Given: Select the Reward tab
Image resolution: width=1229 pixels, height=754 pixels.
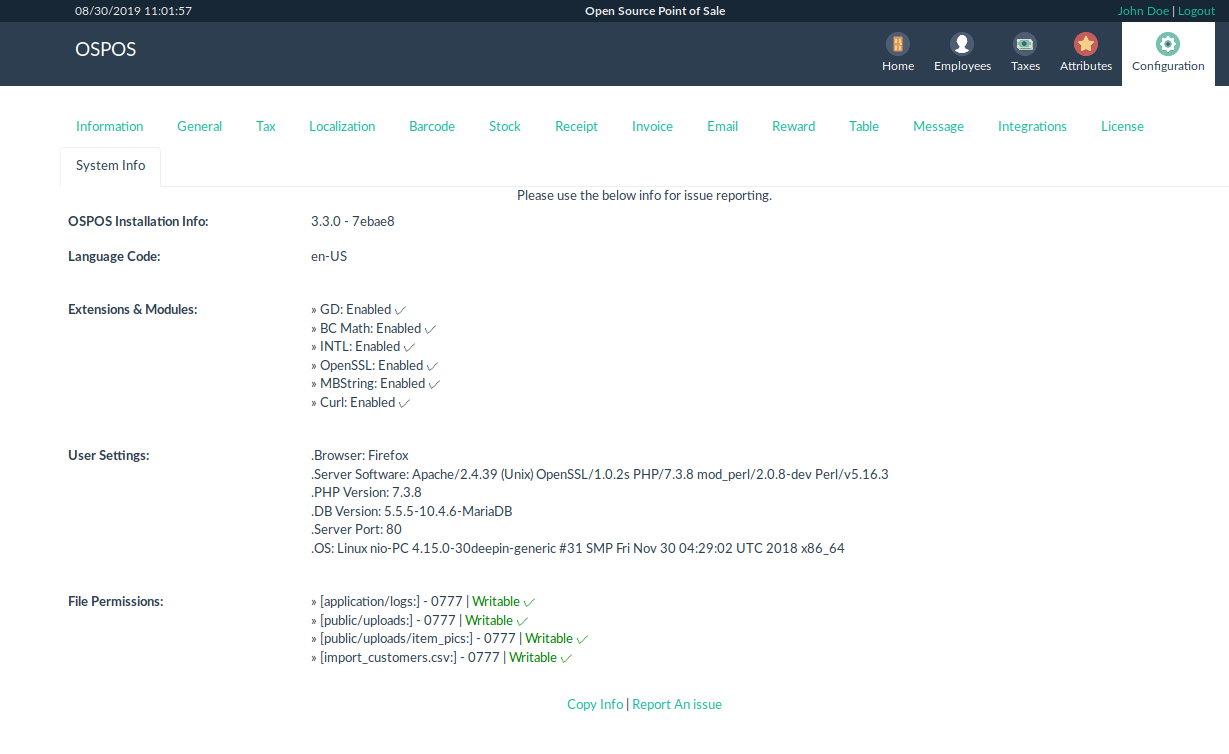Looking at the screenshot, I should [793, 126].
